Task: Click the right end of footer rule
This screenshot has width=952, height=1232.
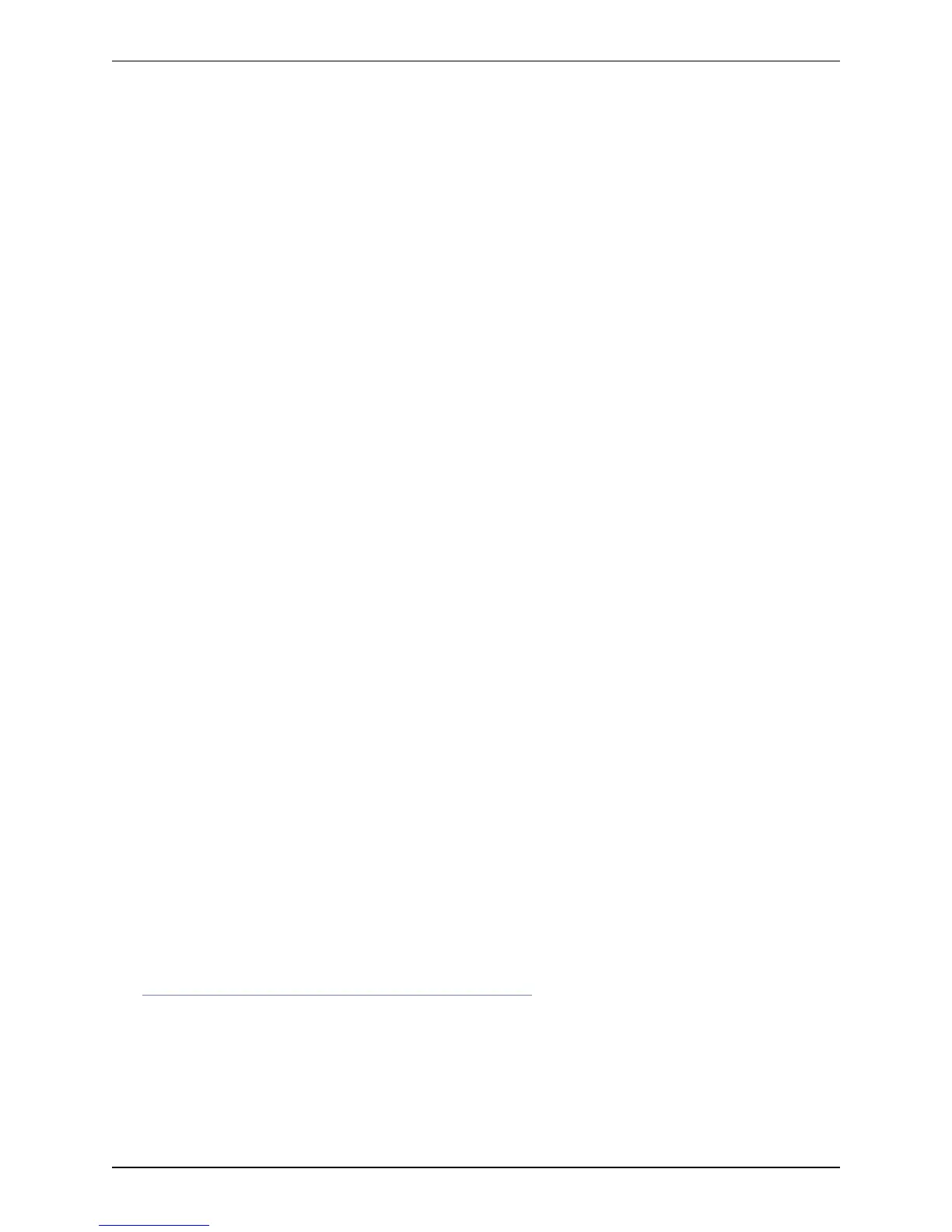Action: [x=838, y=1167]
